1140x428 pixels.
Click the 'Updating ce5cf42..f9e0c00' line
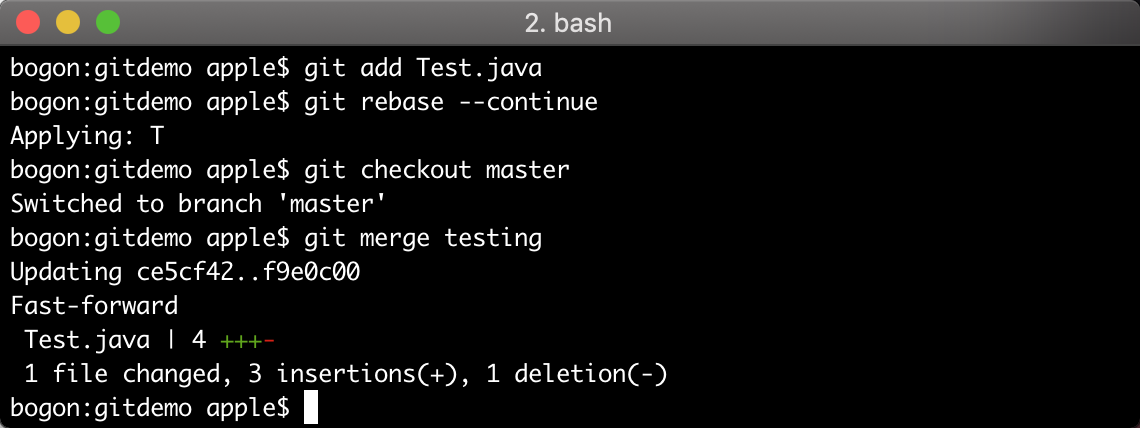pos(185,272)
